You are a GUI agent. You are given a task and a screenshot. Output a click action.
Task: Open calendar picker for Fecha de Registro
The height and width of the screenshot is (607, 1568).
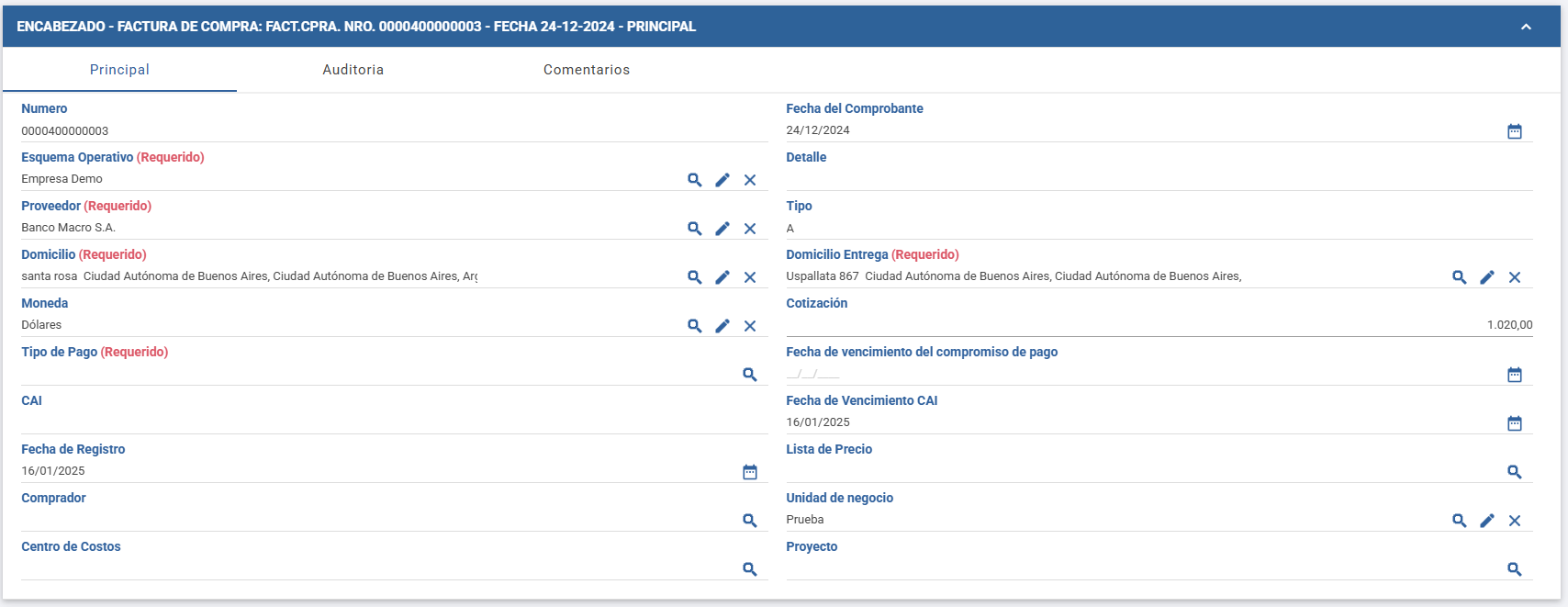[x=750, y=472]
